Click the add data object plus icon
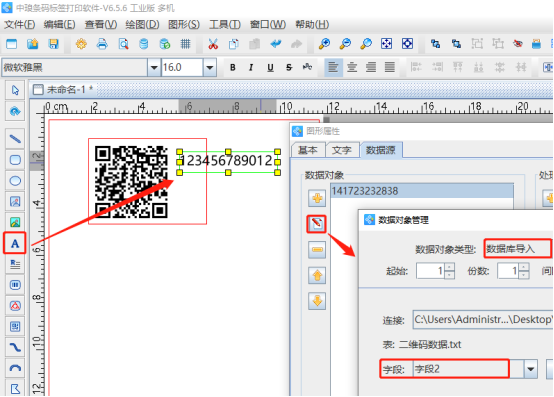This screenshot has height=397, width=554. point(317,198)
